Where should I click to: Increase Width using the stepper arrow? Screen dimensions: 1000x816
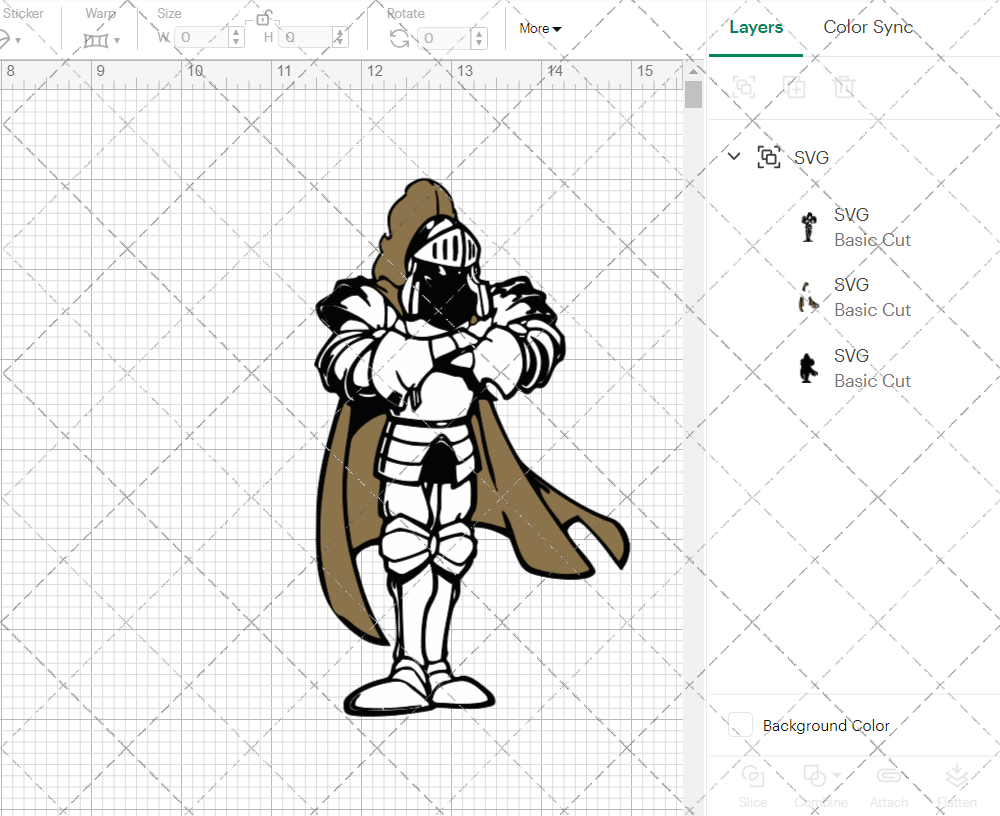click(236, 30)
